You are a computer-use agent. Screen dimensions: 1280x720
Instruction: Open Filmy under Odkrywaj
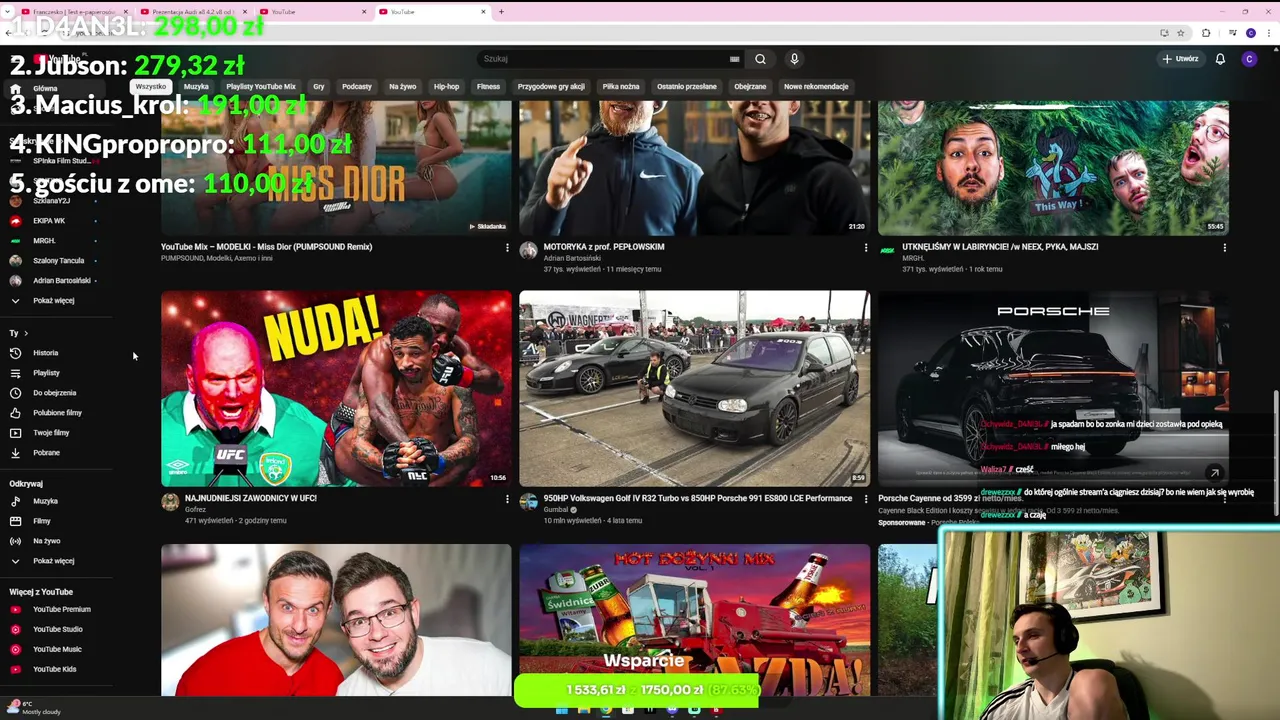pos(41,521)
